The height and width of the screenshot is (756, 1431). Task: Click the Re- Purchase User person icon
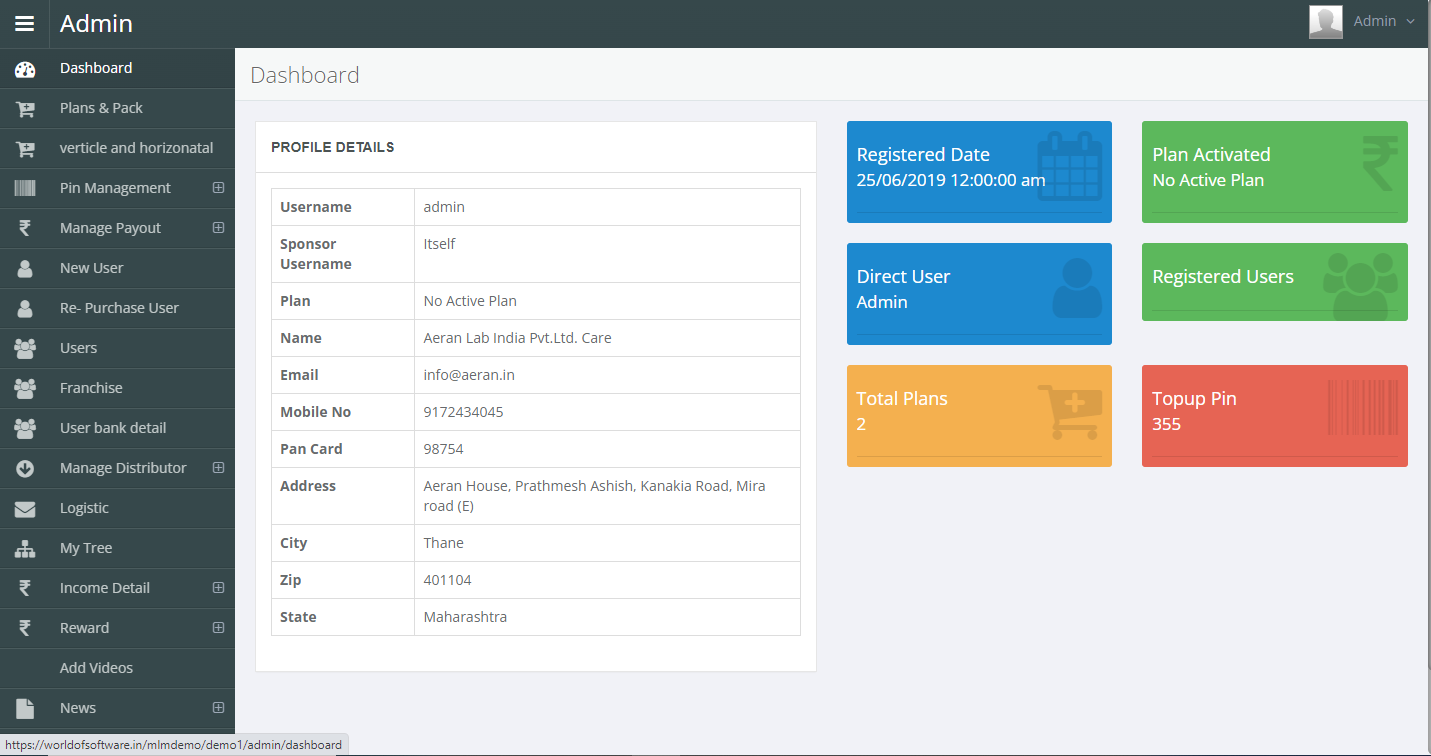(x=25, y=308)
